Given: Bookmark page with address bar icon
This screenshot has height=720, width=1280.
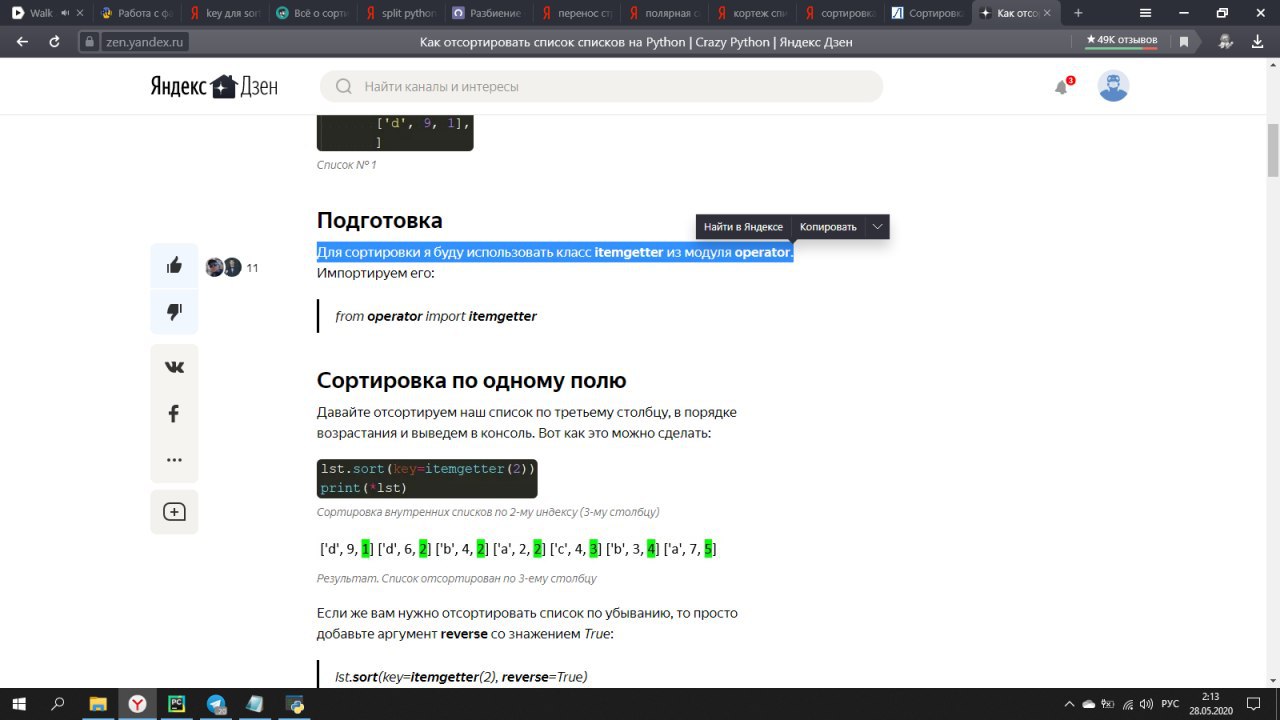Looking at the screenshot, I should [1184, 42].
